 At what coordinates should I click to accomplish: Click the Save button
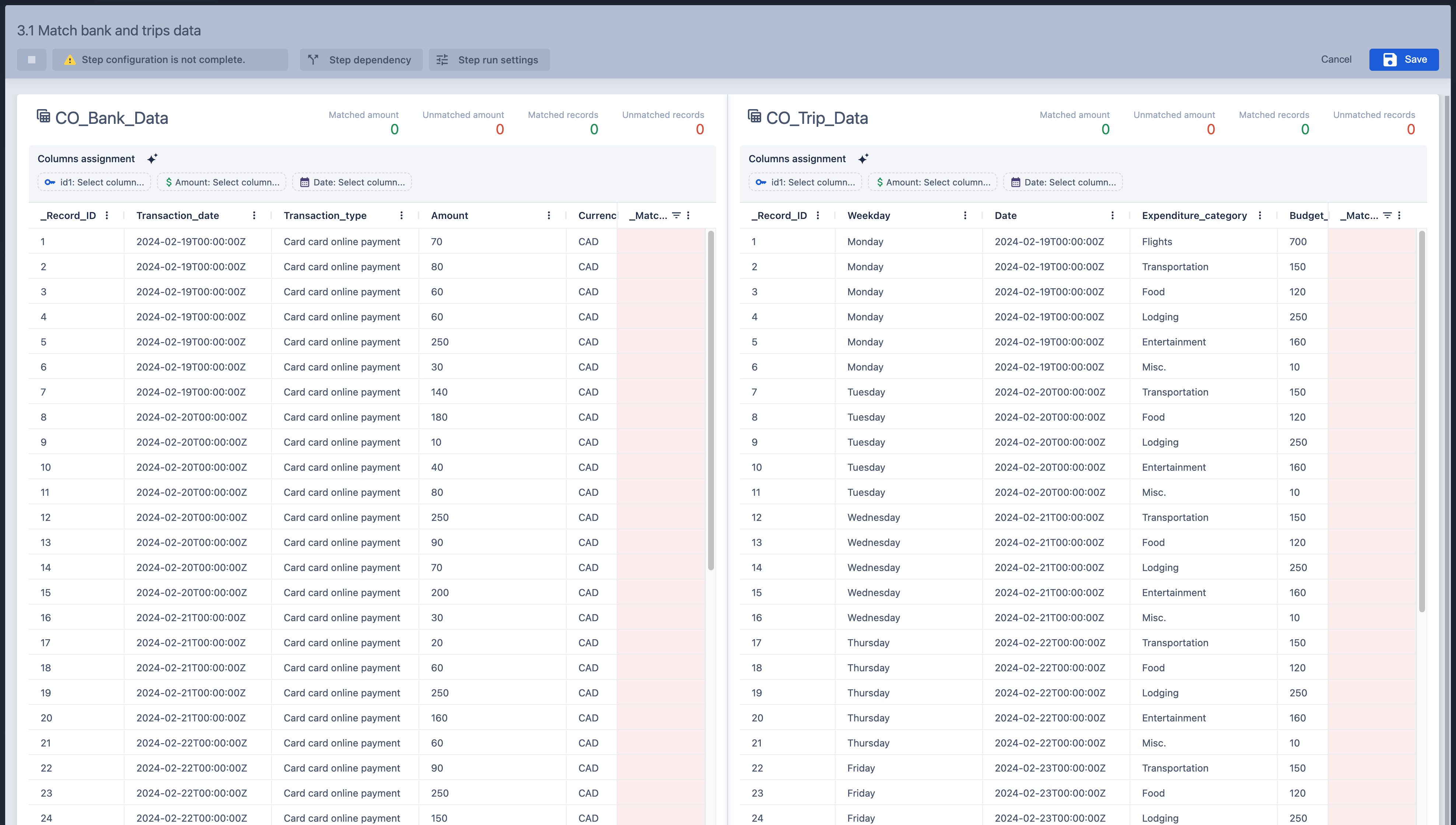coord(1403,59)
